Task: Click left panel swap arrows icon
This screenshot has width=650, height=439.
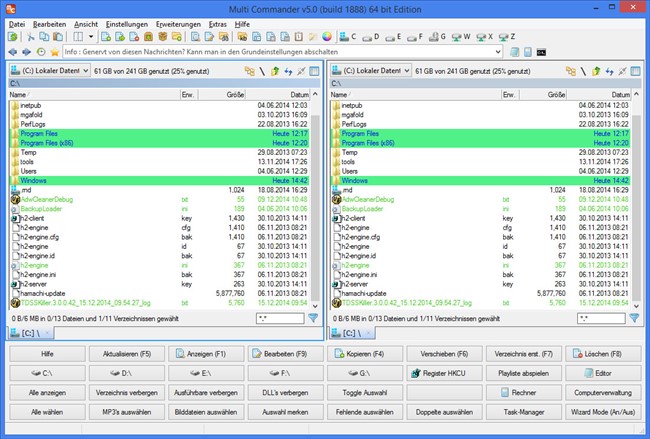Action: coord(288,71)
